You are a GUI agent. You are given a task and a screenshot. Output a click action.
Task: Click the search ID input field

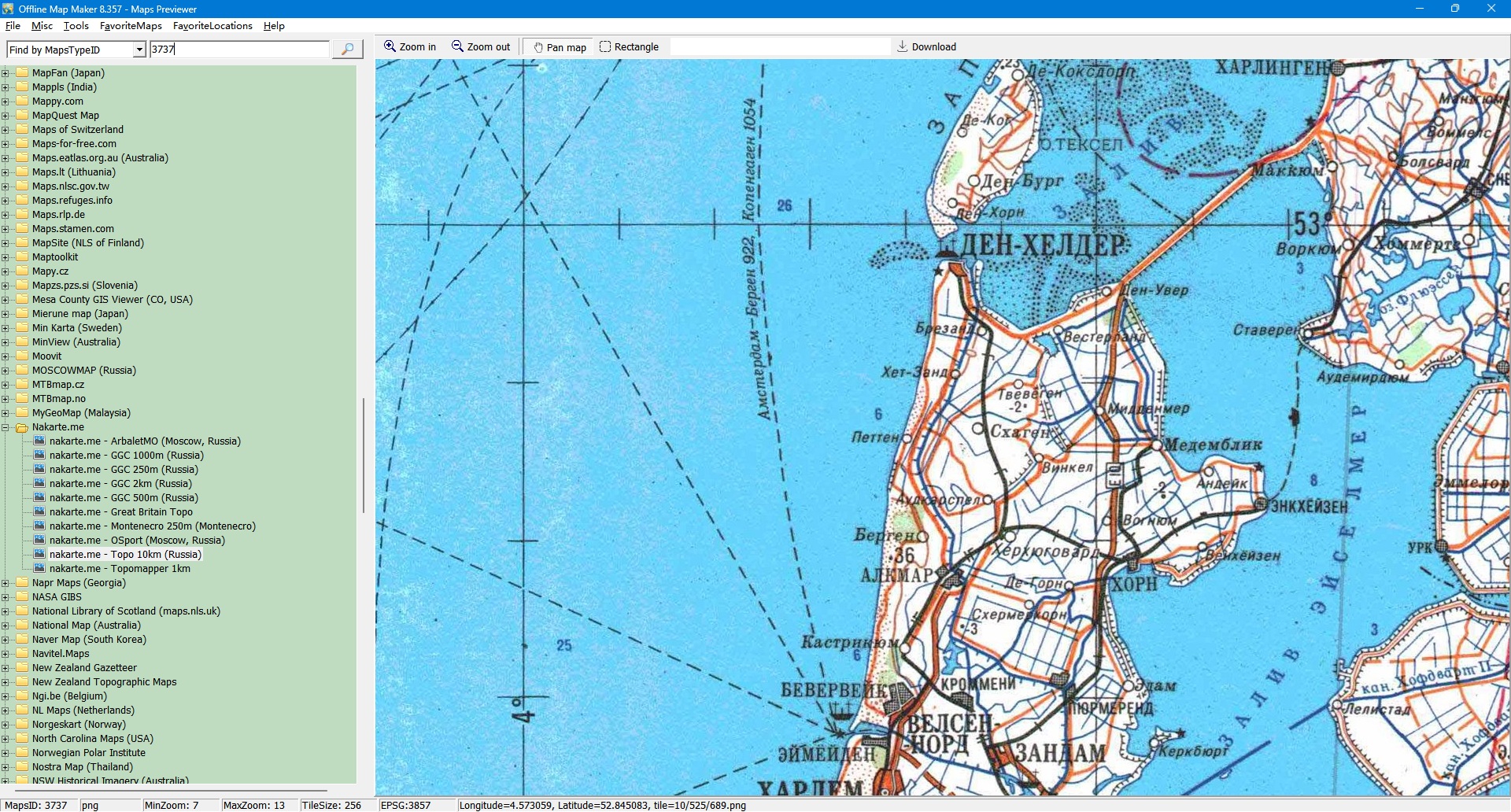[x=239, y=50]
